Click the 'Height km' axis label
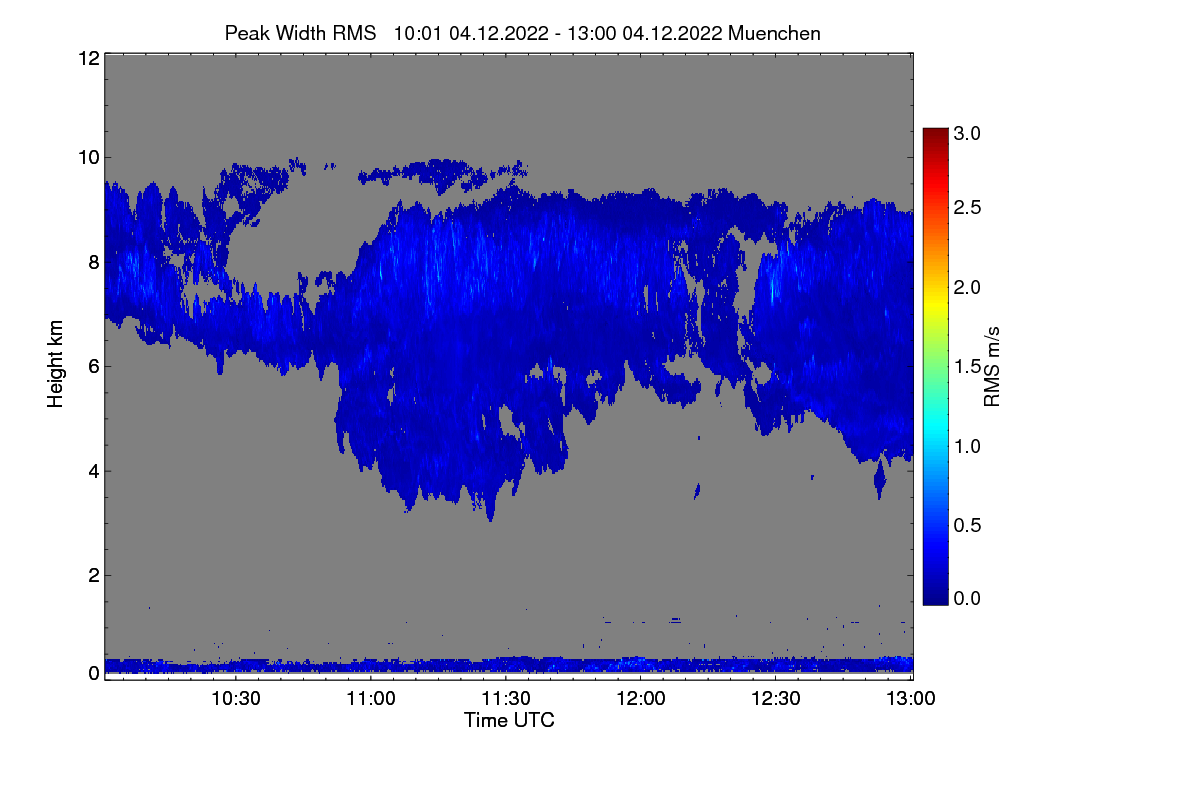1200x800 pixels. pos(56,366)
